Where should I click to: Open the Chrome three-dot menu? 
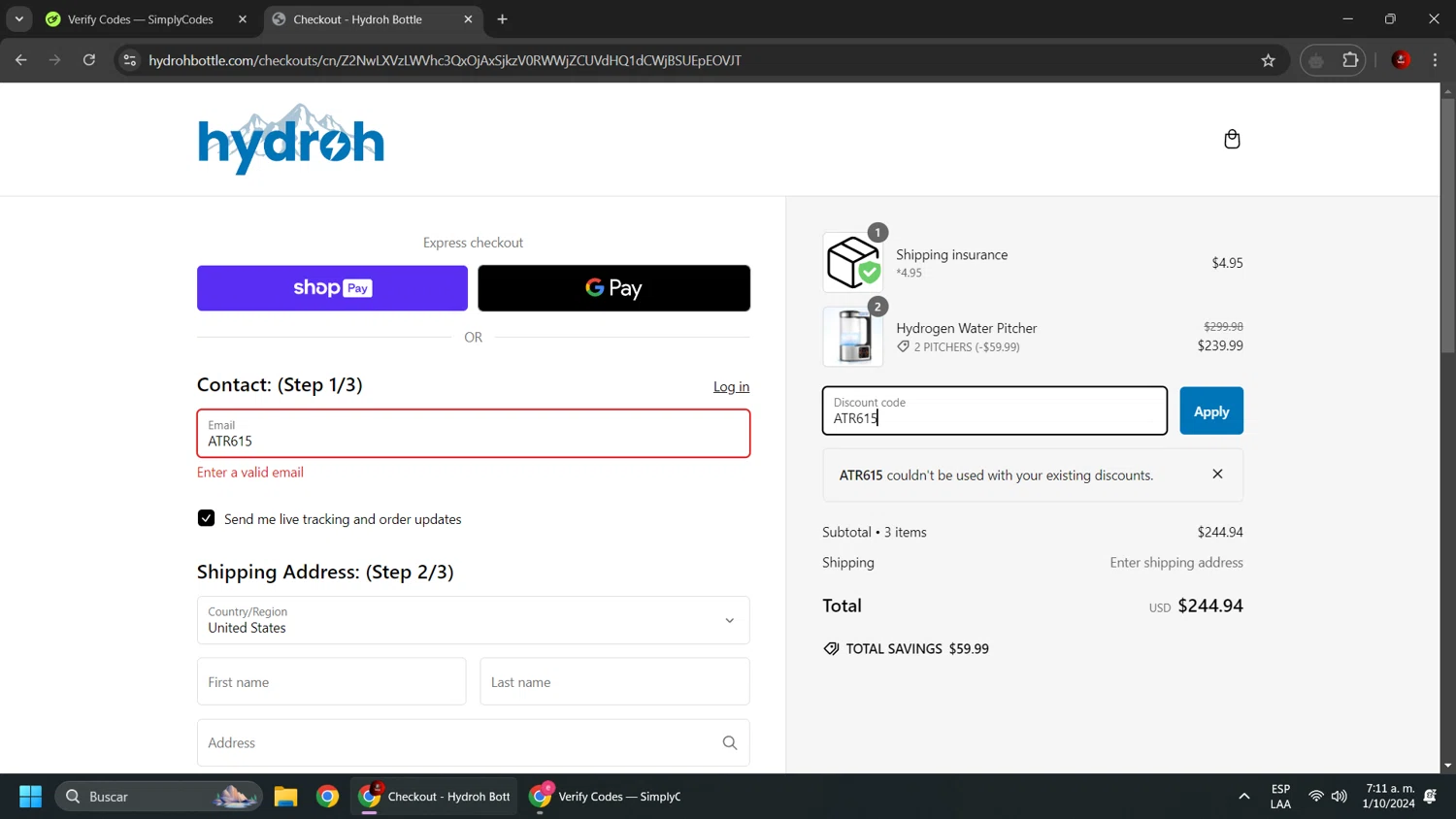click(1435, 60)
